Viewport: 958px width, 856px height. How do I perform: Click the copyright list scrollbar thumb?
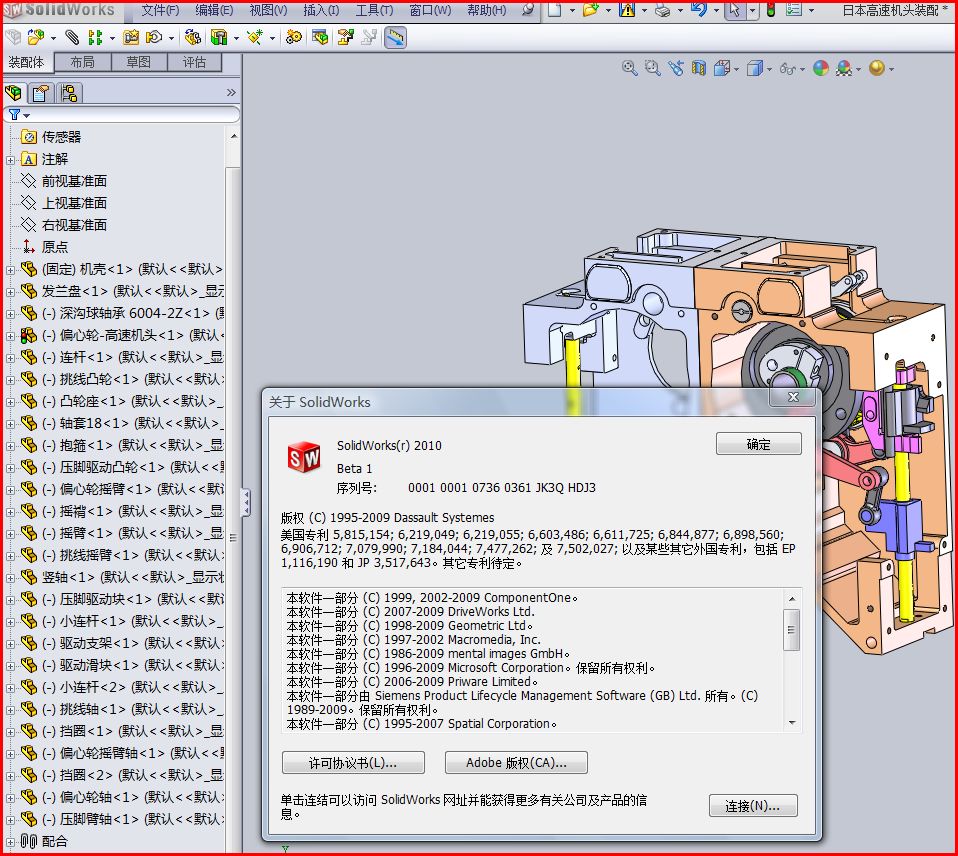click(x=791, y=629)
